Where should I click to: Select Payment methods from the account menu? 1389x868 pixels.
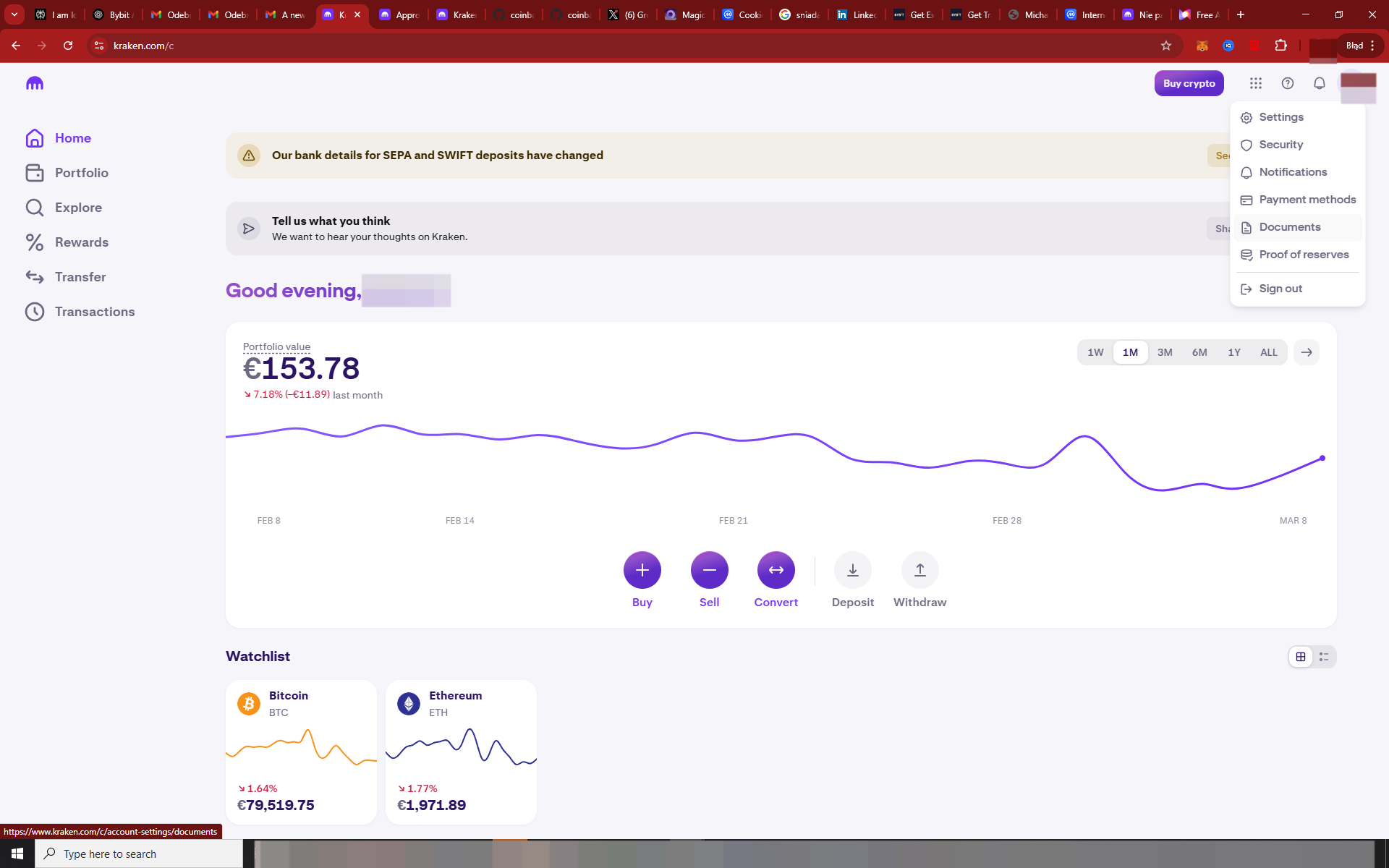pyautogui.click(x=1298, y=200)
